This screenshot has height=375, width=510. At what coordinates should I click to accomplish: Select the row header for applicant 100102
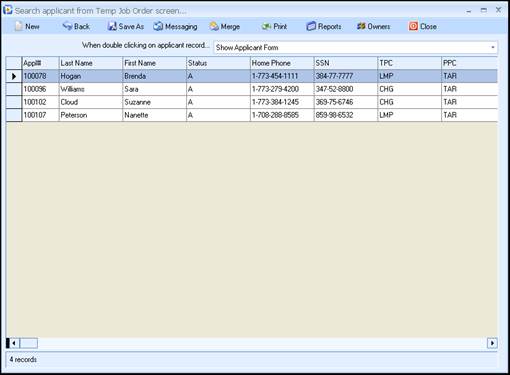[x=14, y=102]
